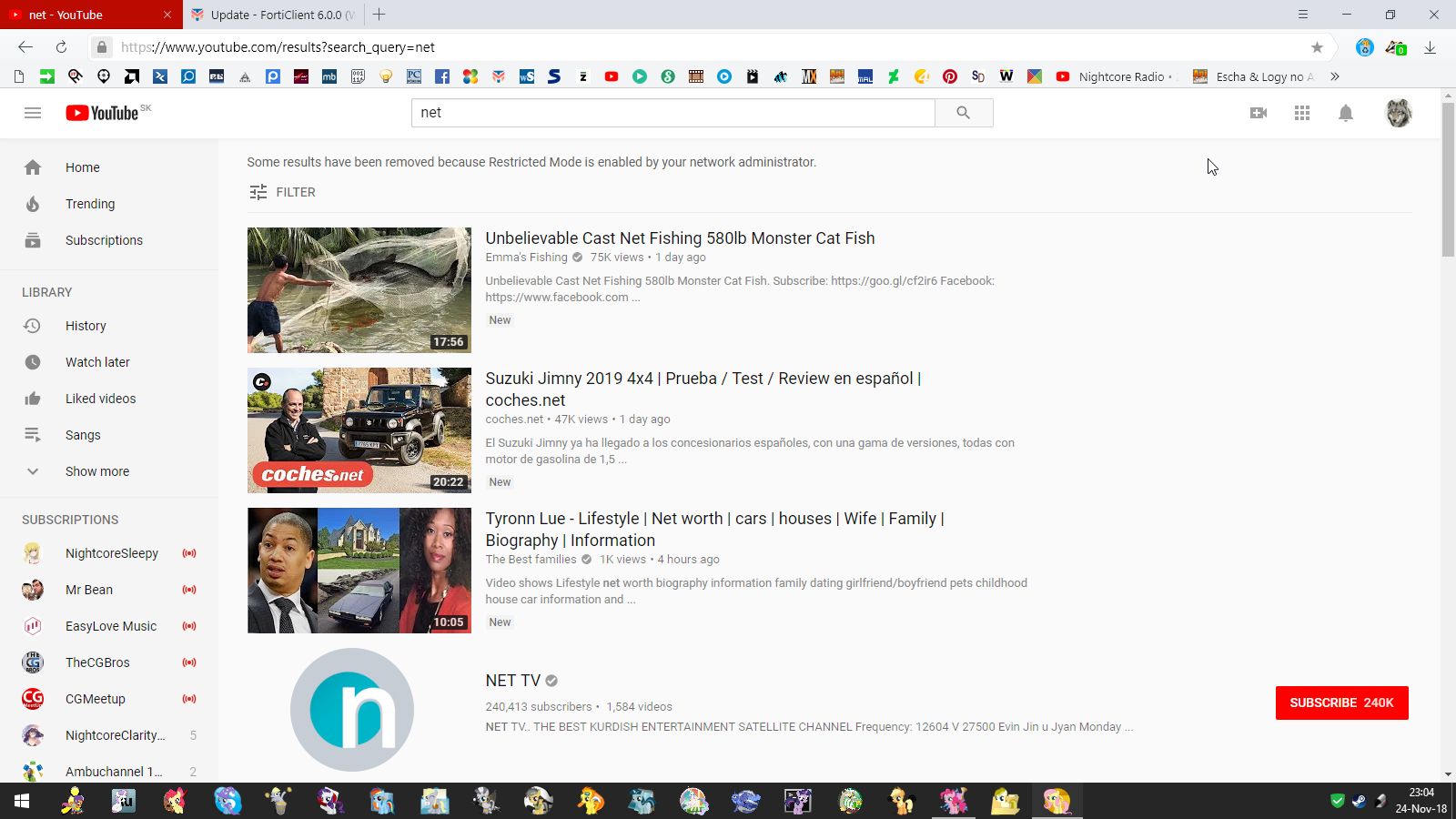Open the Windows Start menu

pyautogui.click(x=22, y=801)
